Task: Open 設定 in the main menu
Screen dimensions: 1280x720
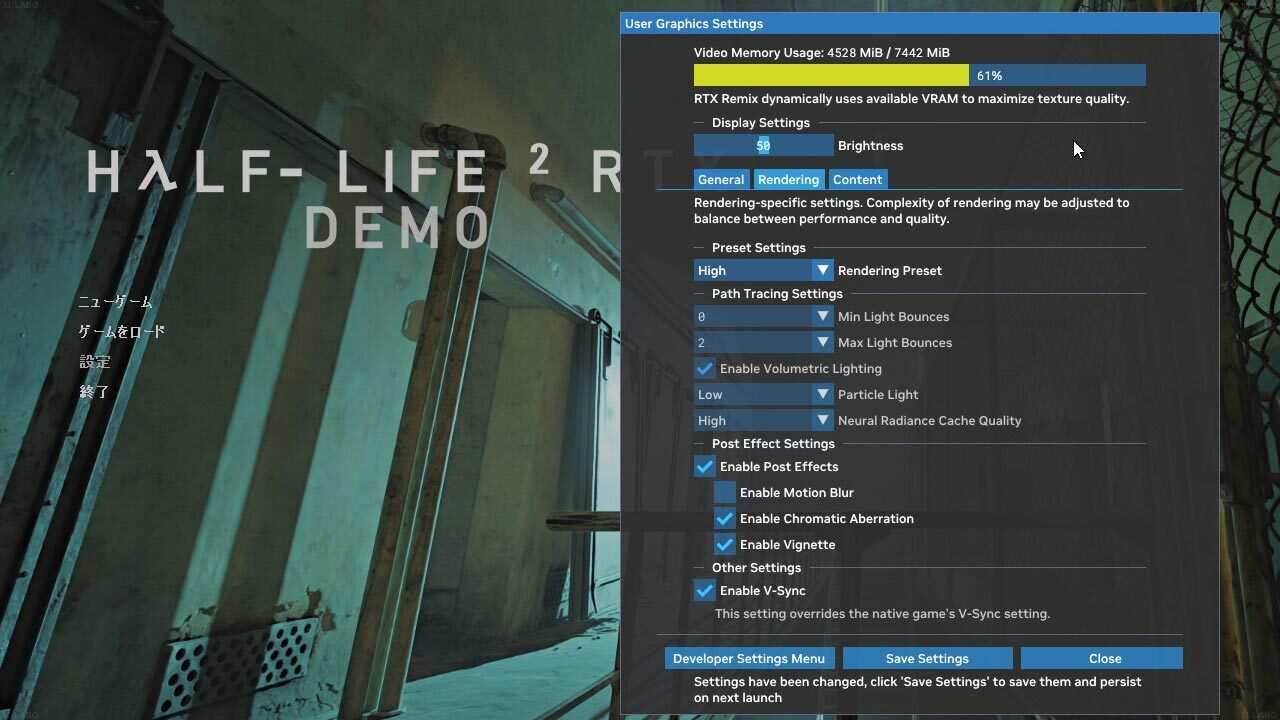Action: [x=95, y=362]
